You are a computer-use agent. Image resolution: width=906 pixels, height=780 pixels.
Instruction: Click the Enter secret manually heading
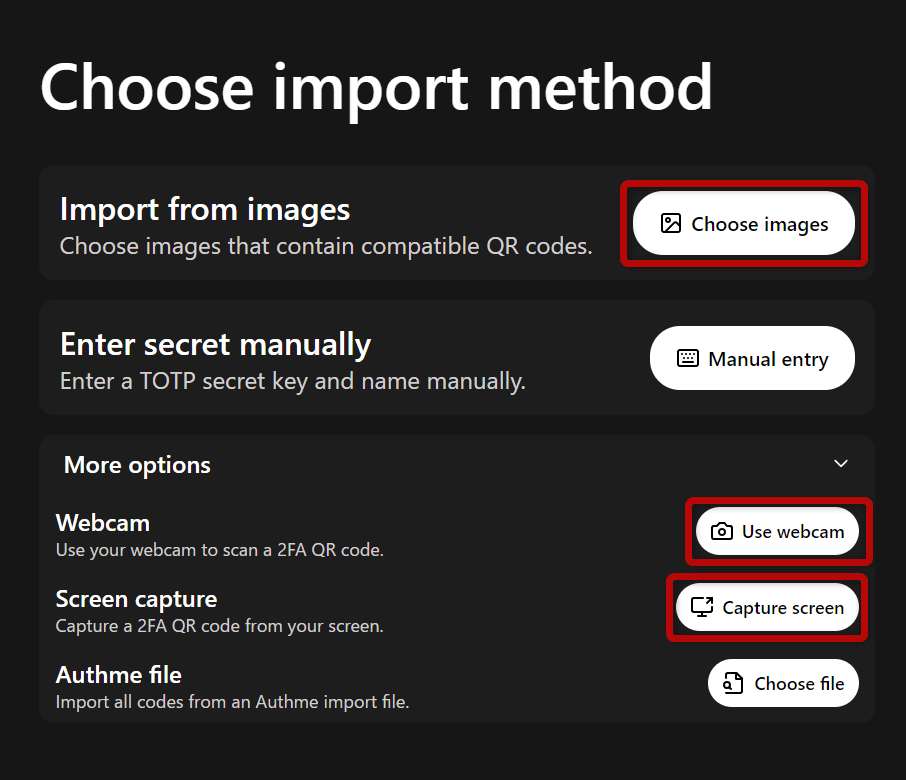[x=216, y=345]
